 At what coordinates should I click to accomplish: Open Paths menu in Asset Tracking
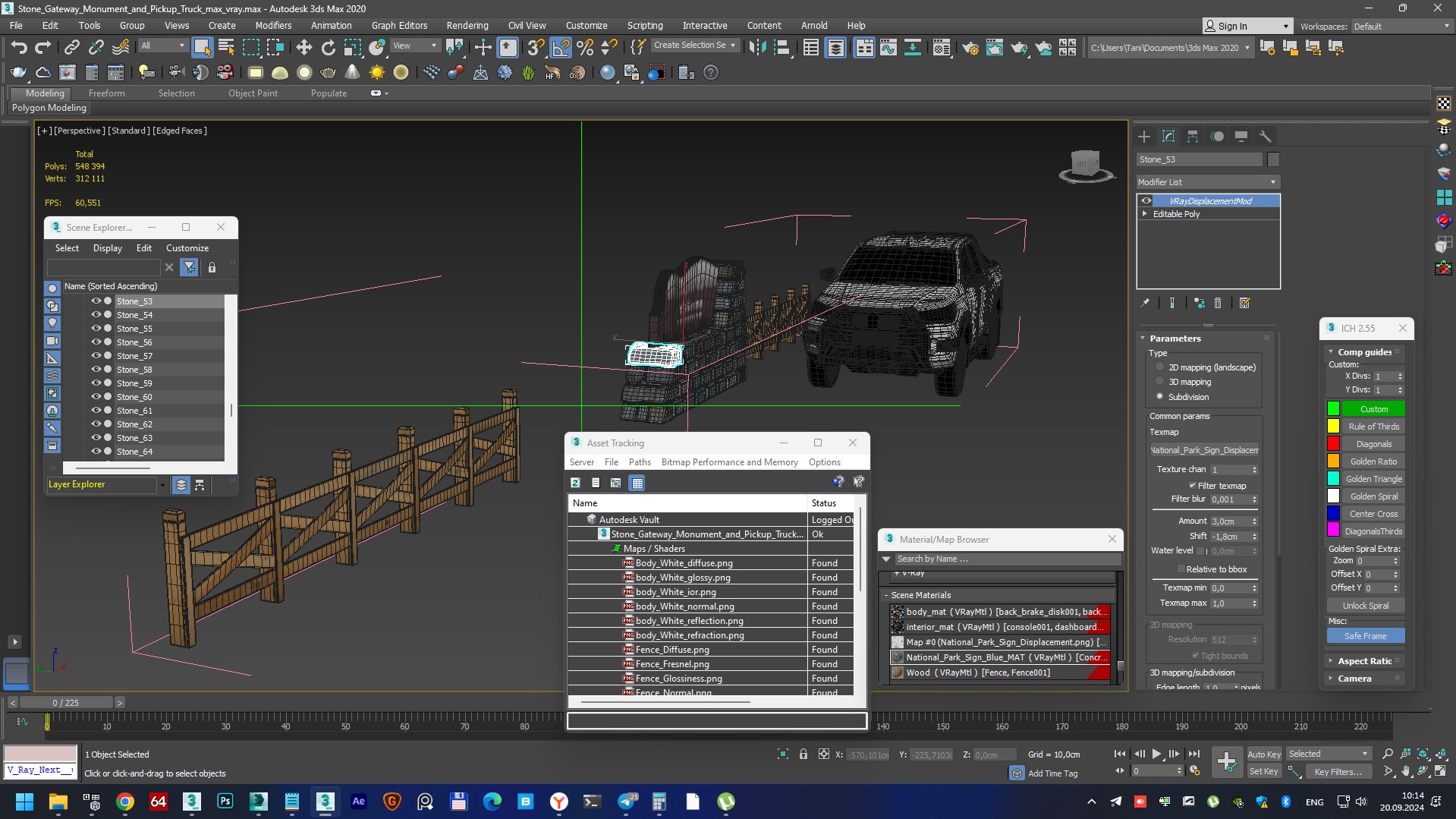coord(640,462)
